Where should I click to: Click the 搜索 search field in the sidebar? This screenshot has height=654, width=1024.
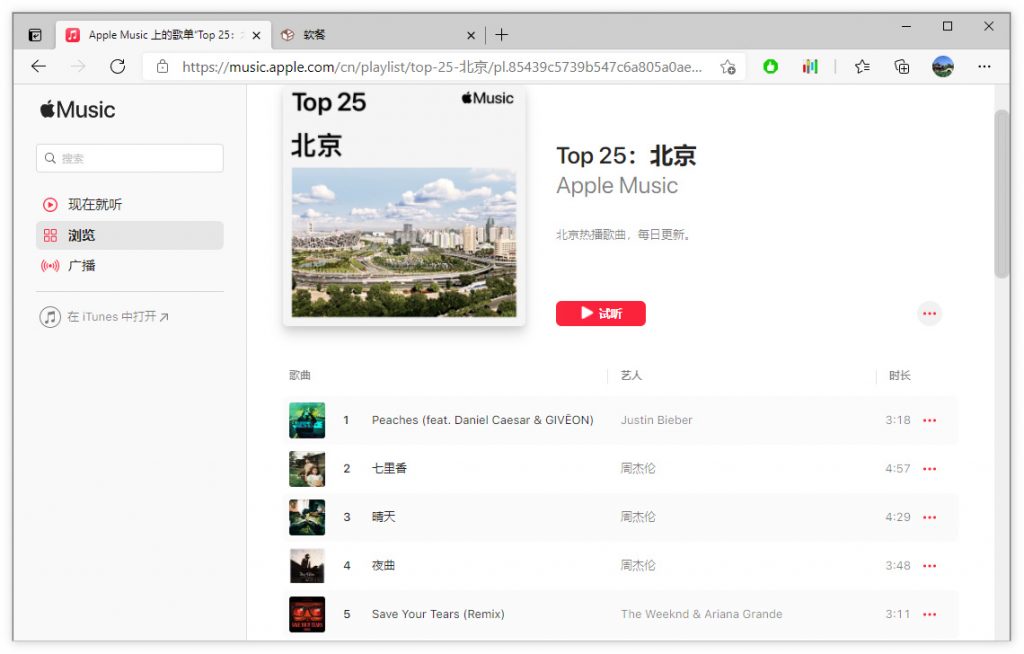[x=130, y=158]
